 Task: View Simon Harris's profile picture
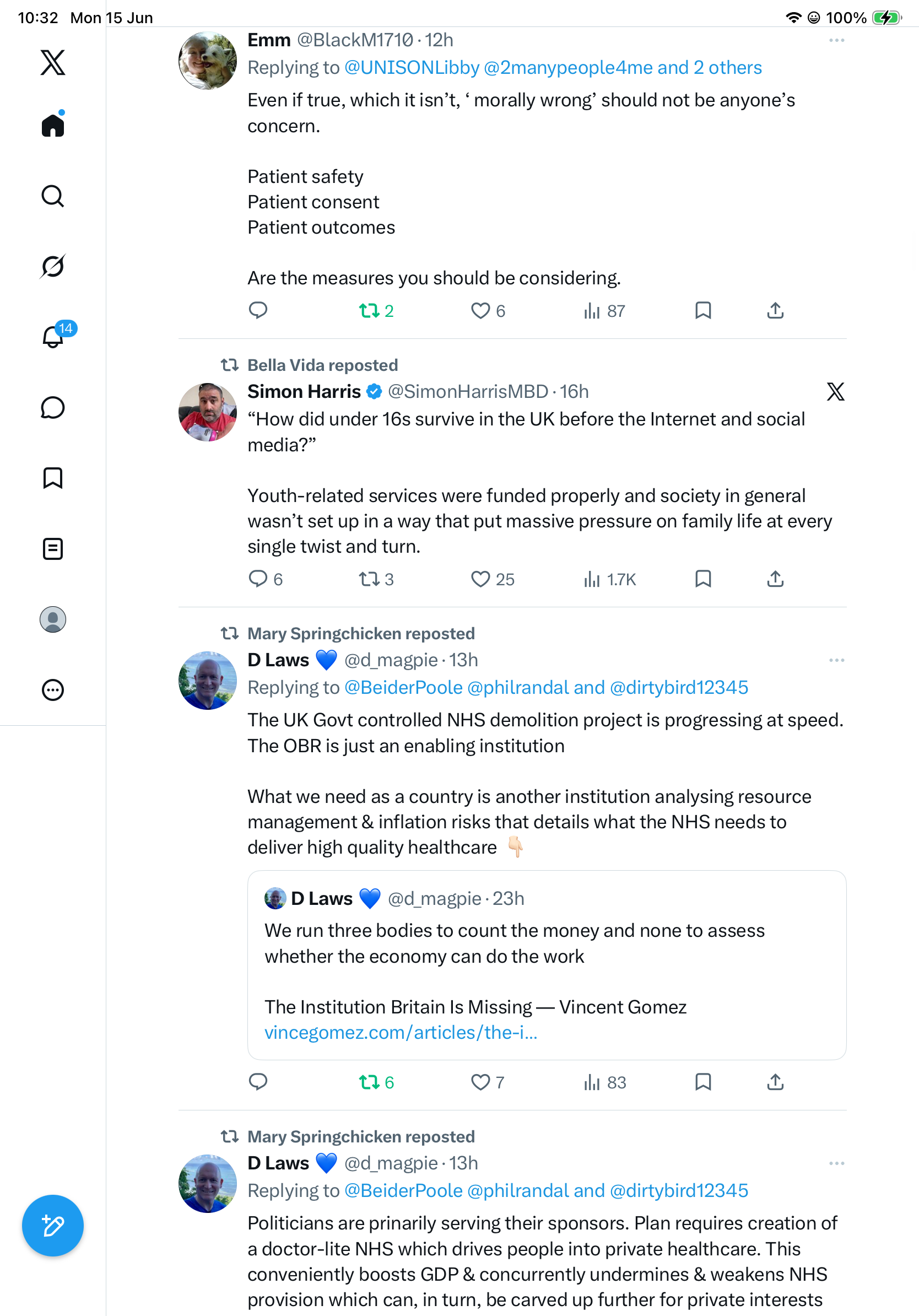(x=207, y=412)
